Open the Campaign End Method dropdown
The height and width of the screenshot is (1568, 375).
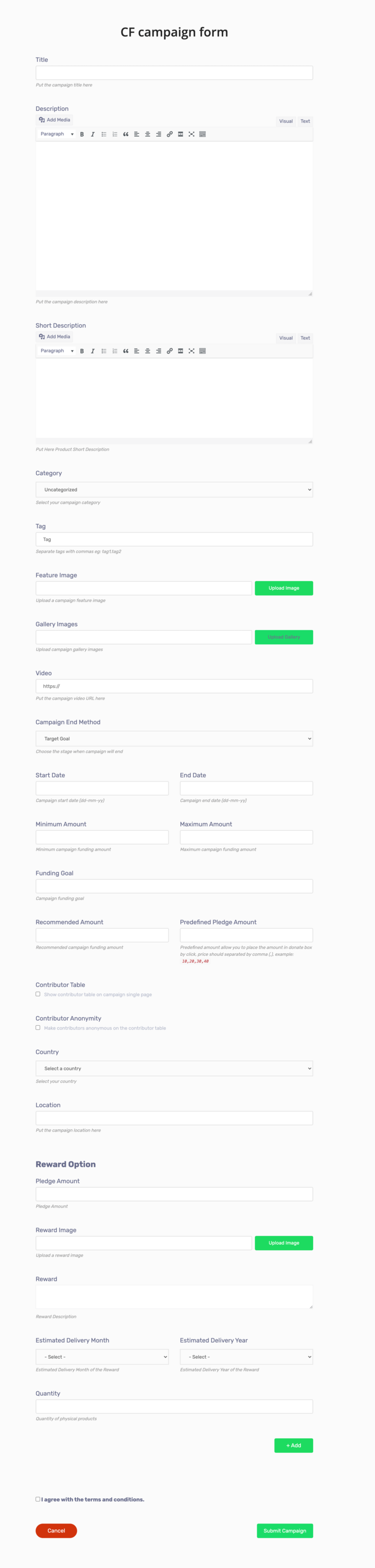[x=174, y=738]
